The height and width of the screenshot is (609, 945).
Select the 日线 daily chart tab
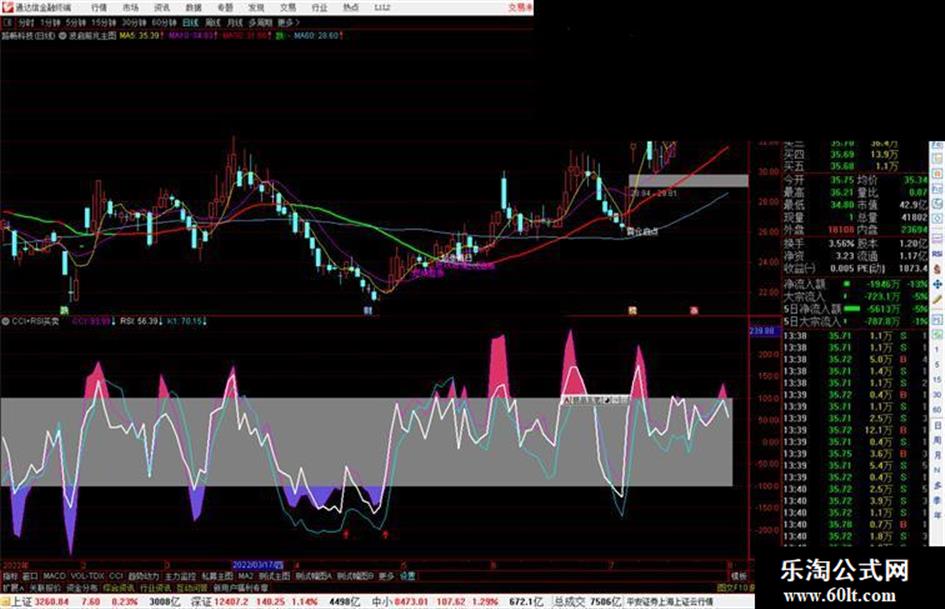pos(190,22)
